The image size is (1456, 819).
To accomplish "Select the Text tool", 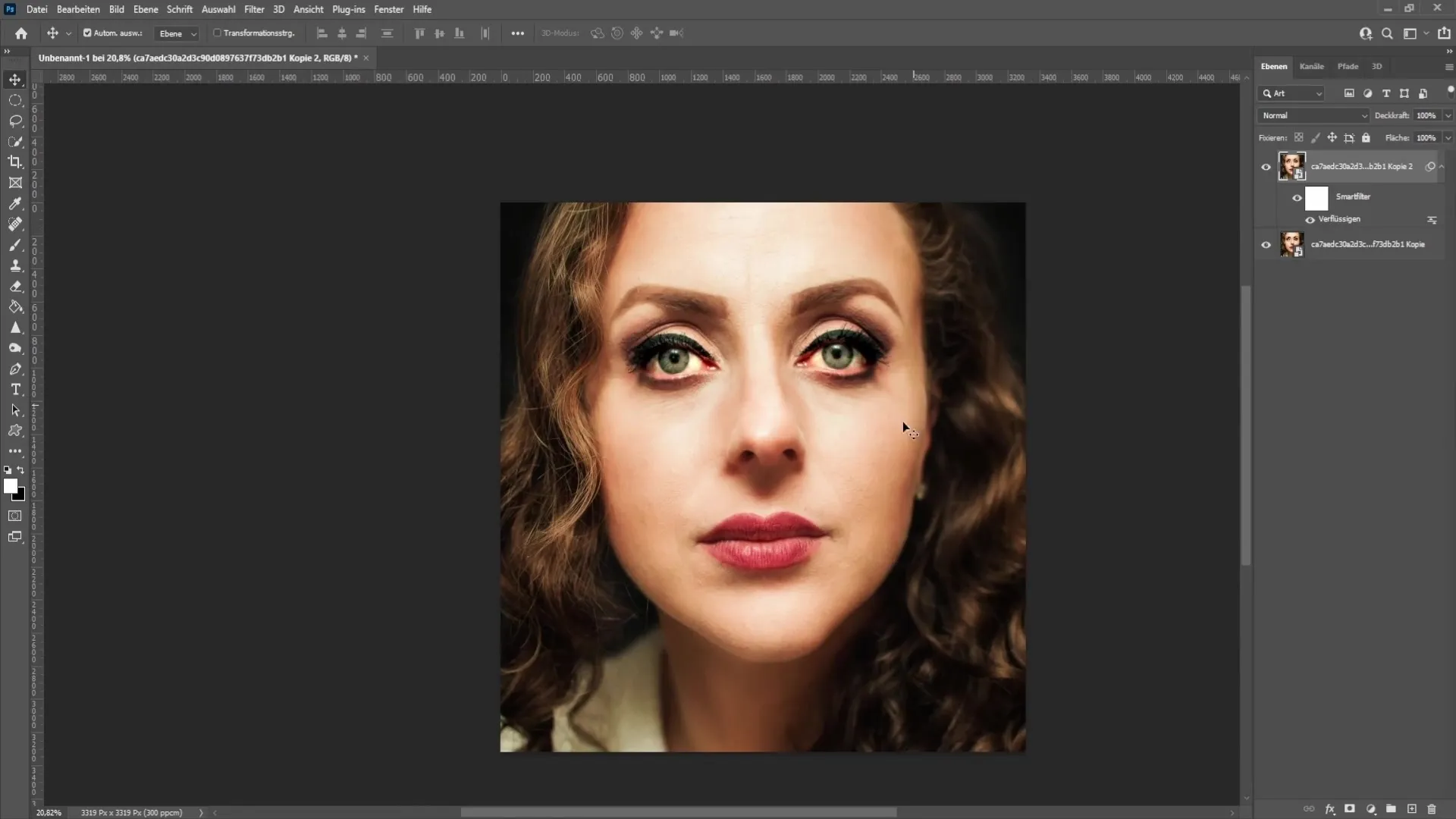I will 15,390.
